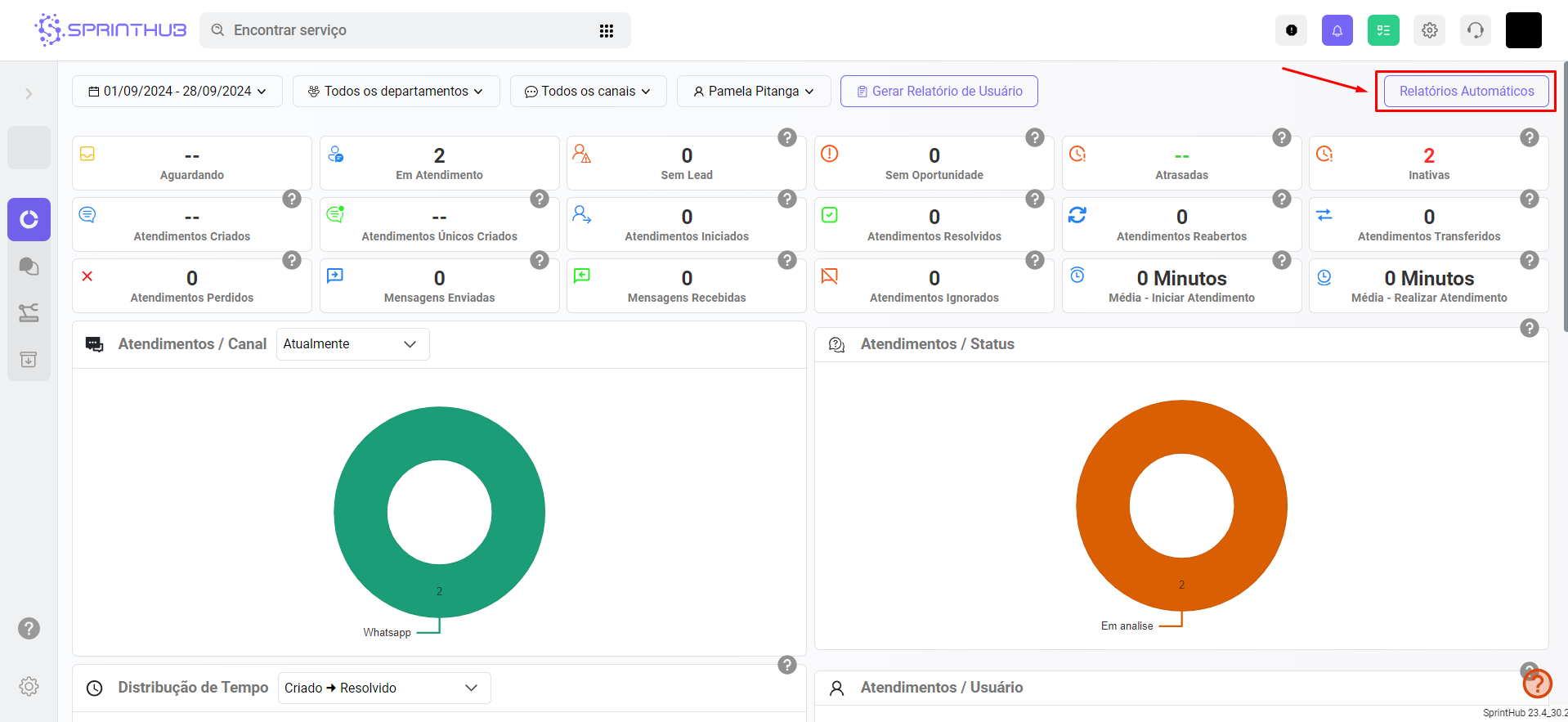Click the headset support icon
The width and height of the screenshot is (1568, 722).
pyautogui.click(x=1475, y=30)
